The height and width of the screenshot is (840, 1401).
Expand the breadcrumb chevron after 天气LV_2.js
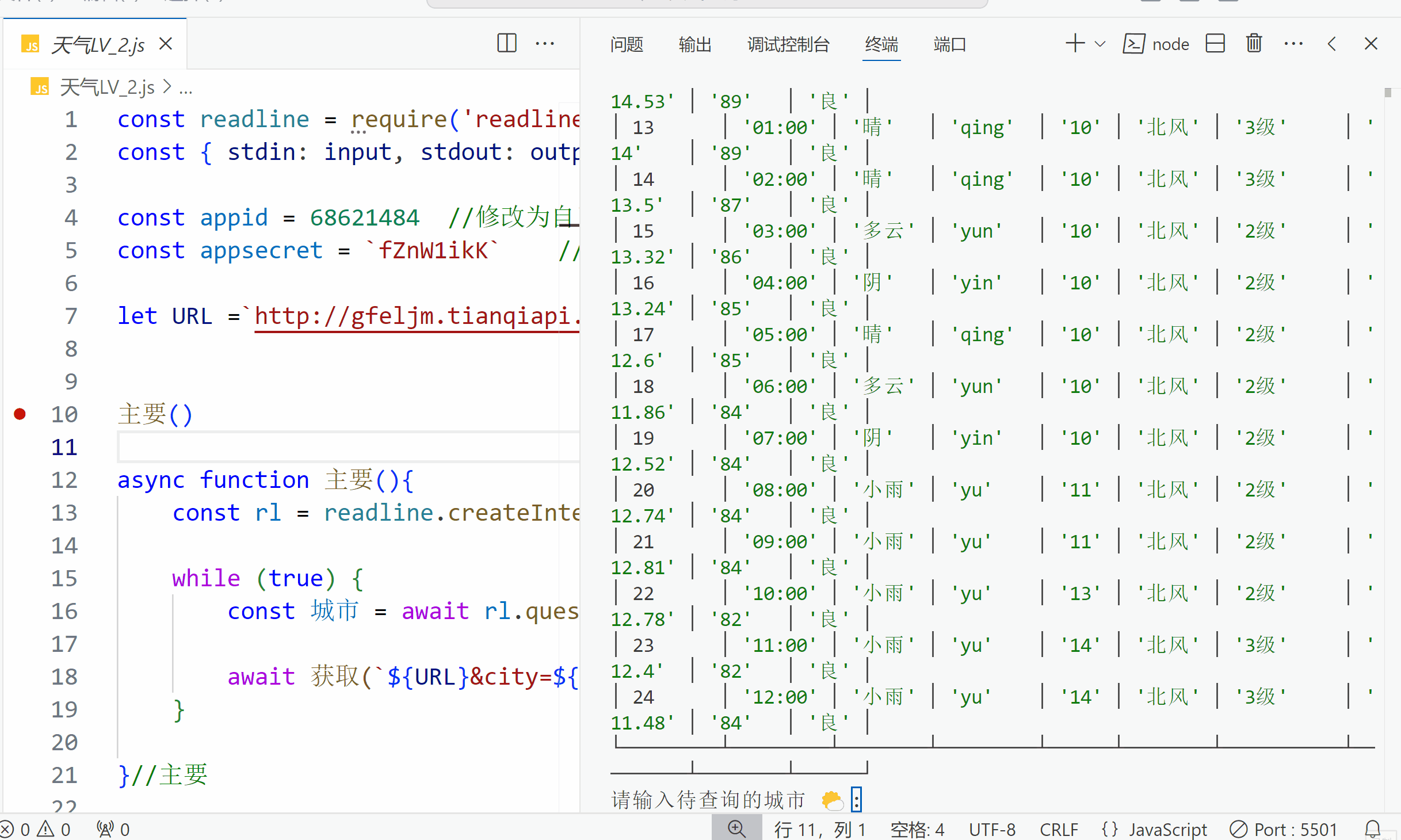(167, 87)
